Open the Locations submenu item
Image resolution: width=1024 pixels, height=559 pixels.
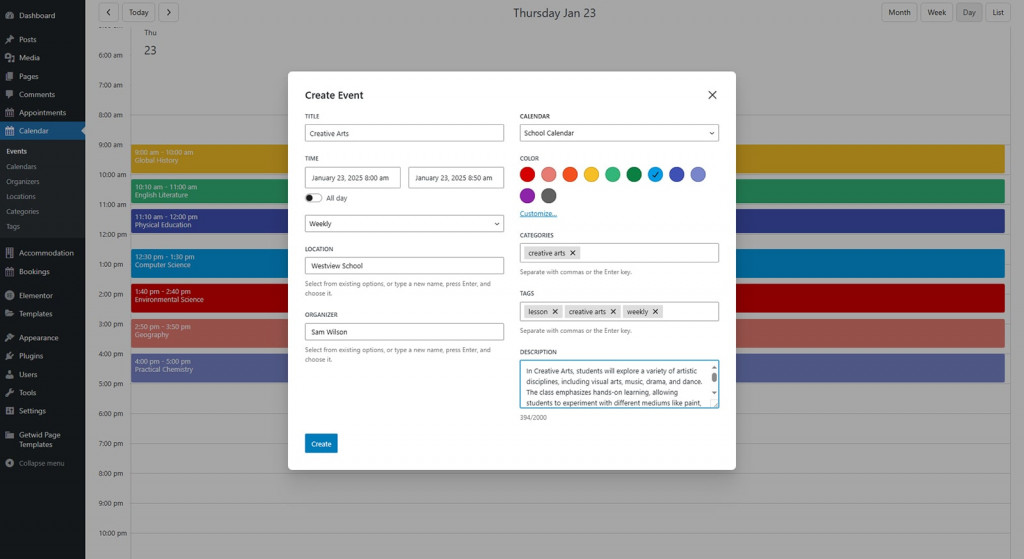coord(21,197)
